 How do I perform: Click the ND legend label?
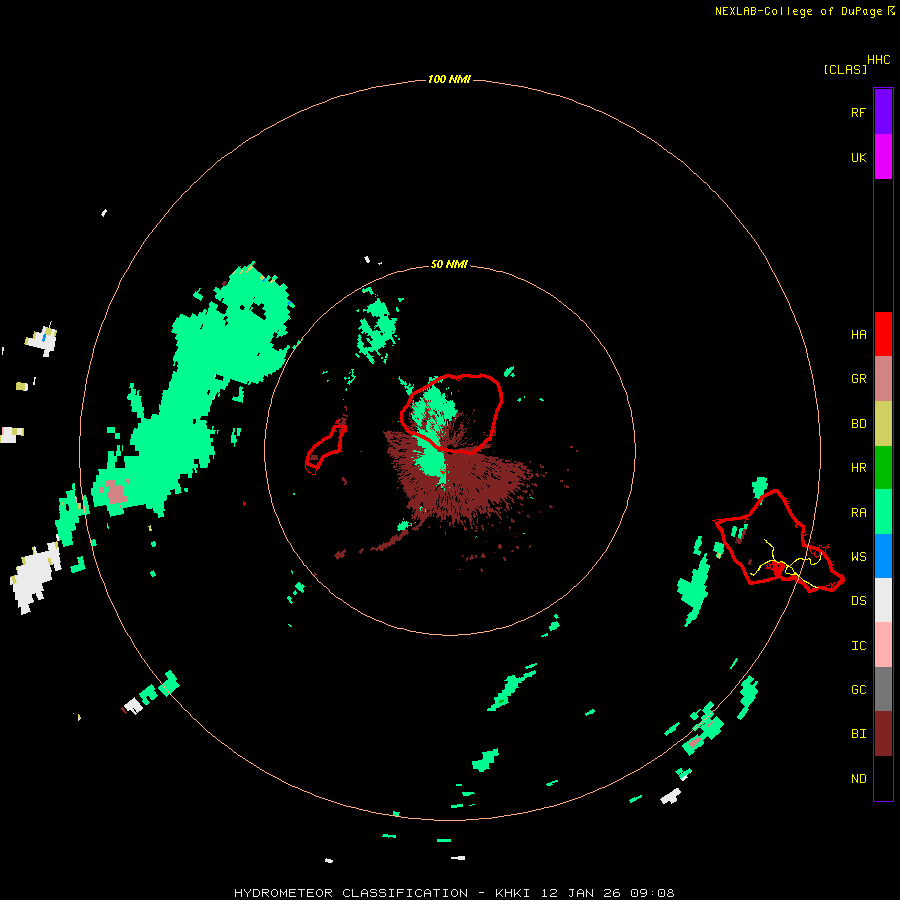[x=858, y=779]
